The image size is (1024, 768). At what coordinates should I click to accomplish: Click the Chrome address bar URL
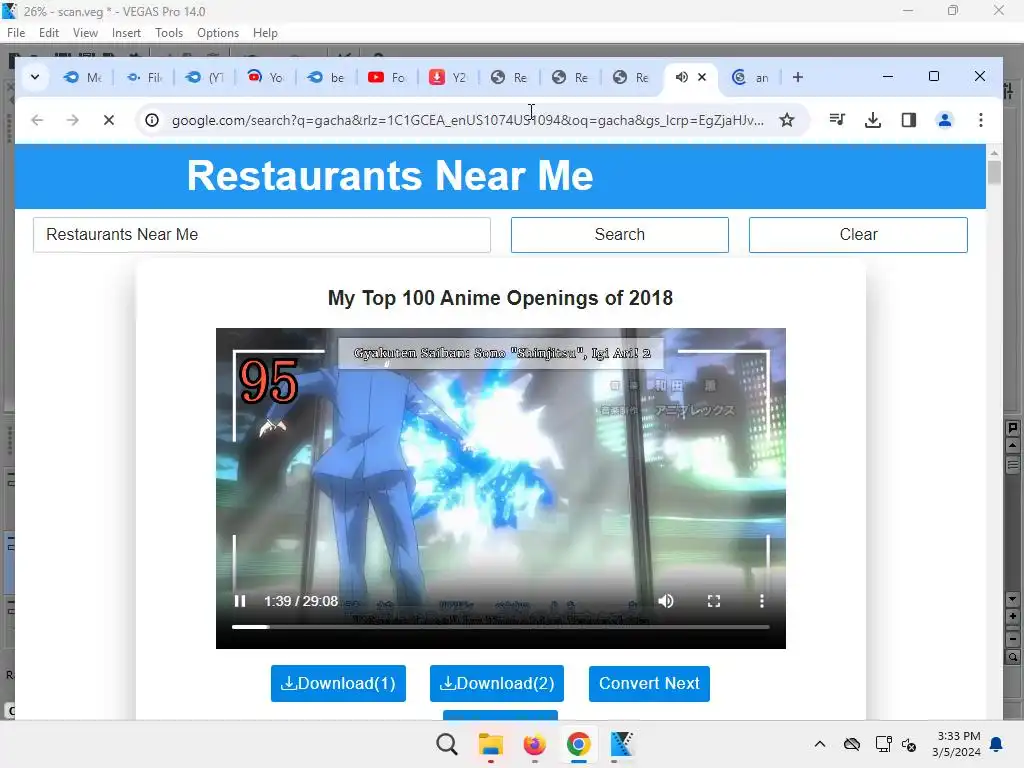point(468,120)
